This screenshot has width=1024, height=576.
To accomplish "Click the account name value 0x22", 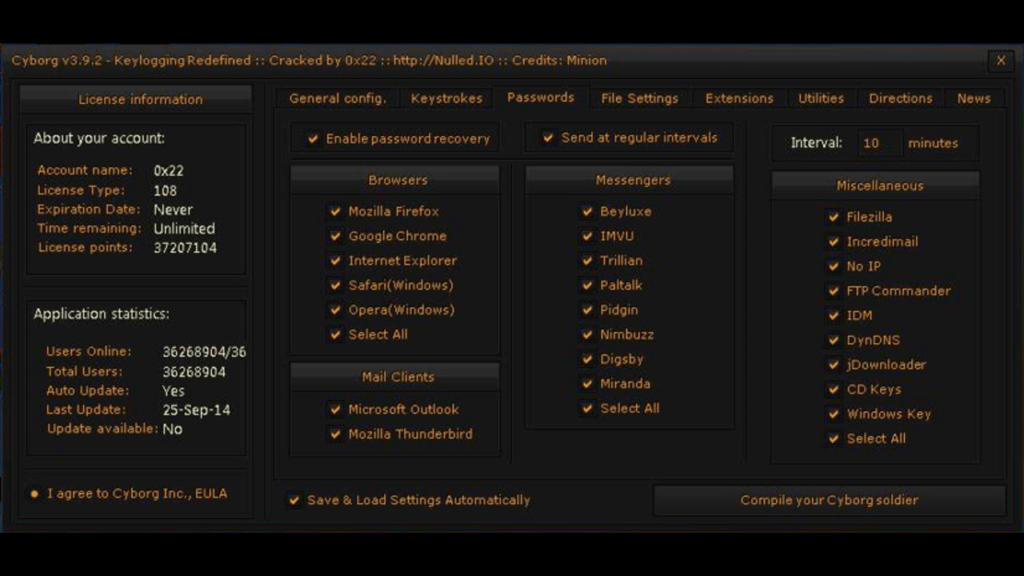I will tap(168, 170).
